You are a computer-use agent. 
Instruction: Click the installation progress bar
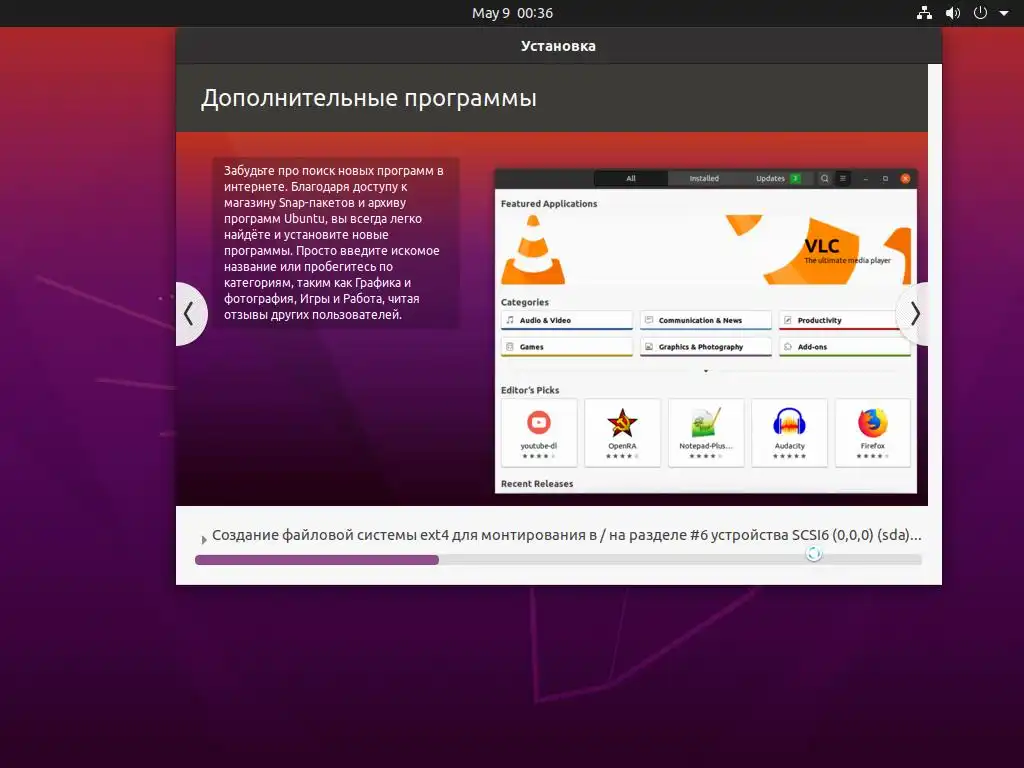(558, 560)
